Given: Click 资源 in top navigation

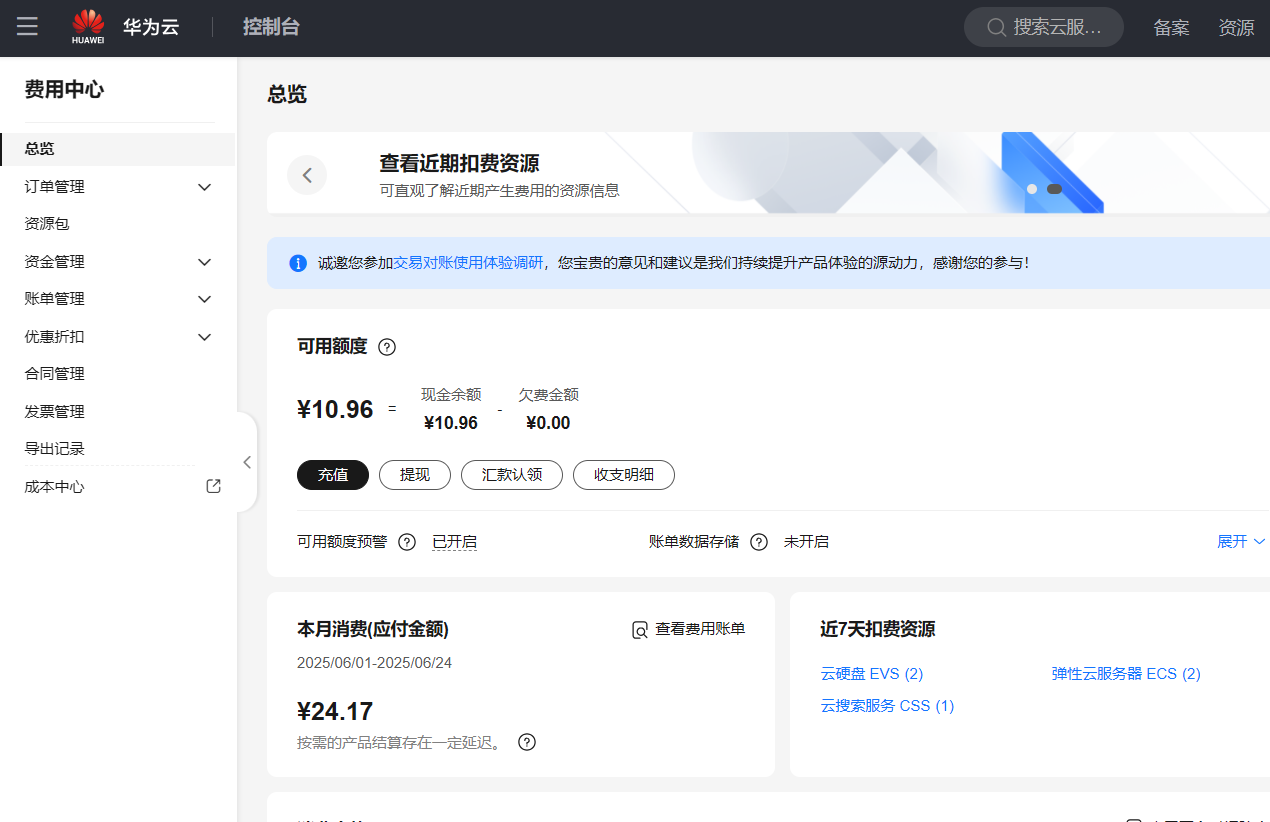Looking at the screenshot, I should click(1236, 28).
